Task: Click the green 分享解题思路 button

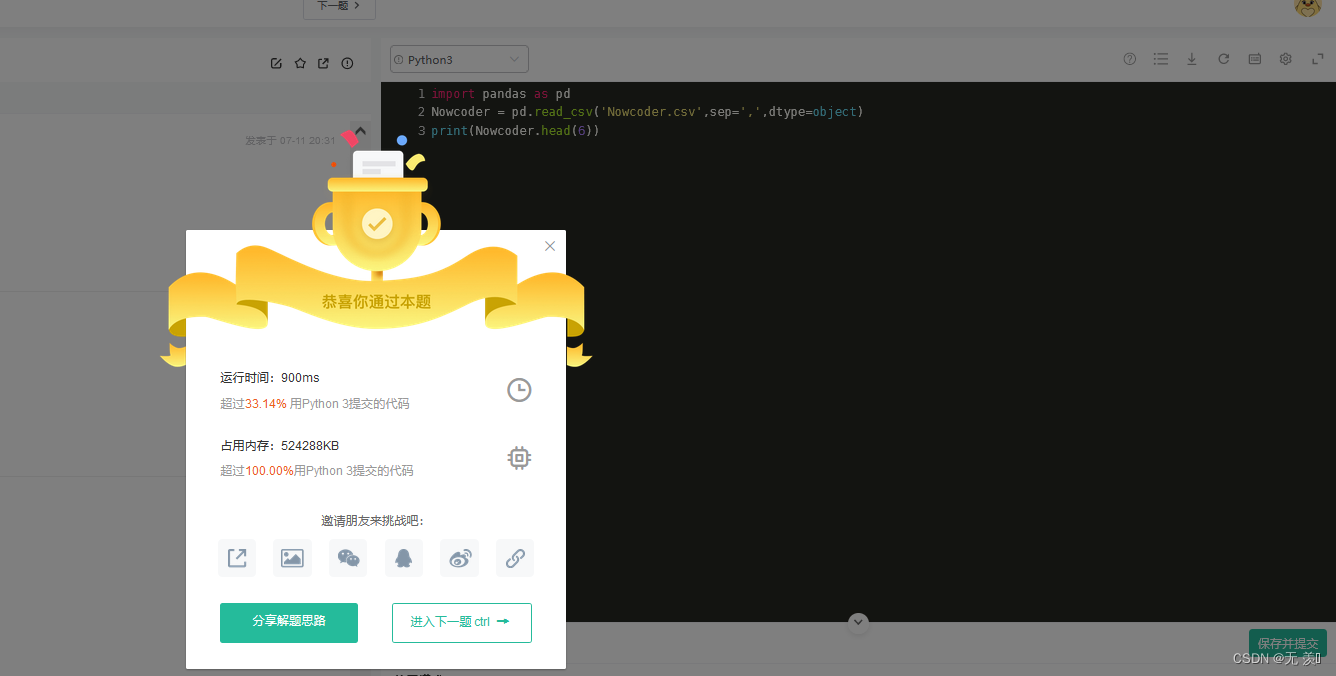Action: pyautogui.click(x=288, y=622)
